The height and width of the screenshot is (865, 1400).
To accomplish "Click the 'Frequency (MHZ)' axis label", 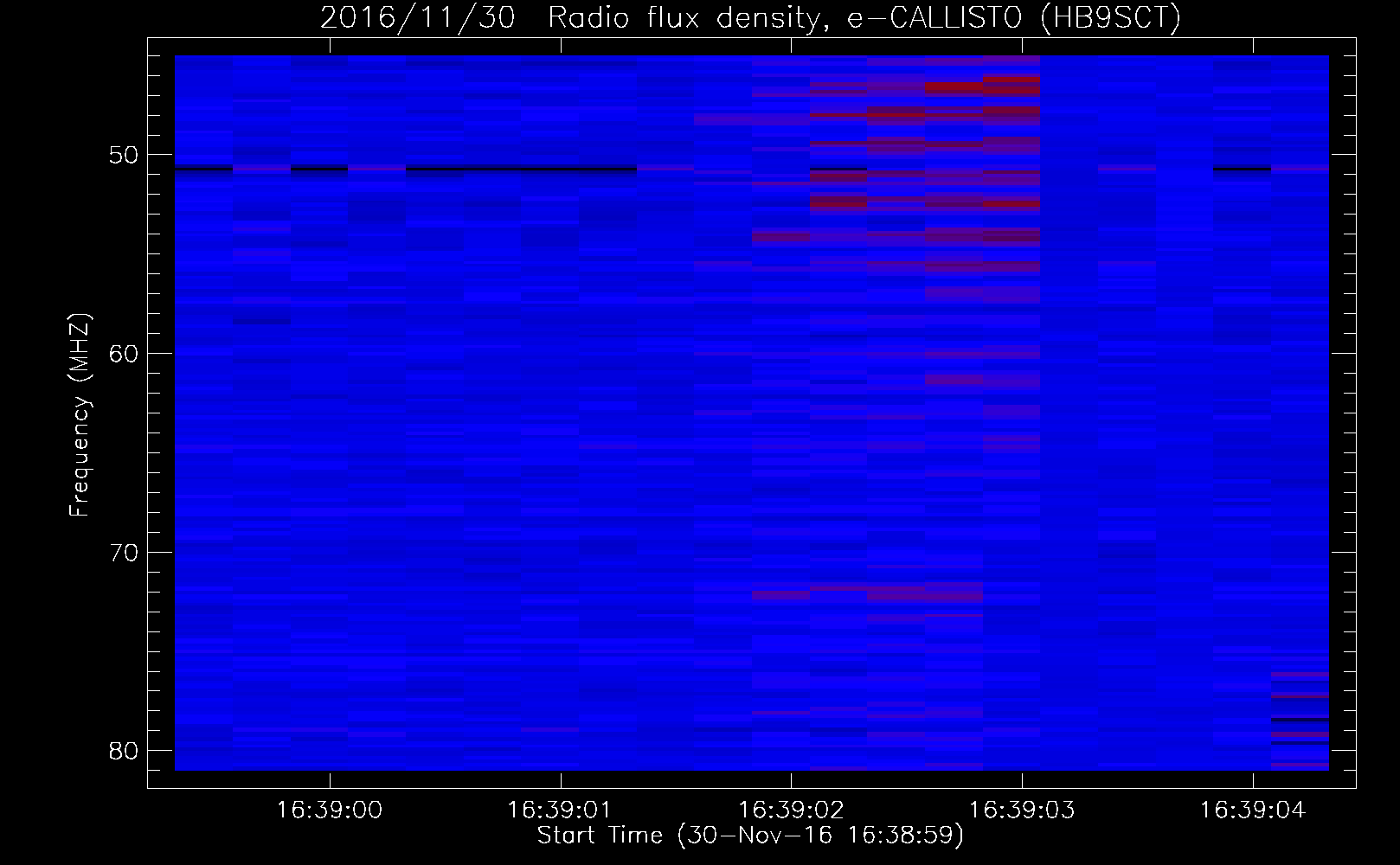I will 80,415.
